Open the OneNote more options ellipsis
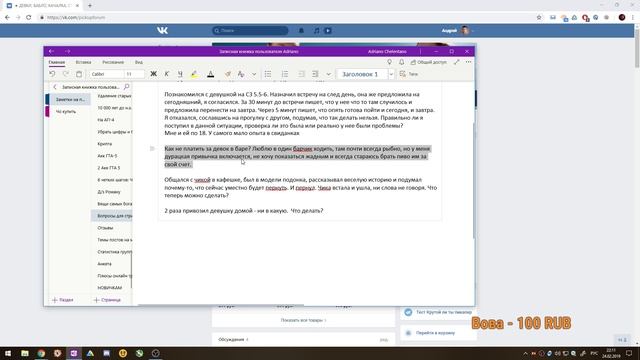This screenshot has height=360, width=640. pyautogui.click(x=469, y=62)
